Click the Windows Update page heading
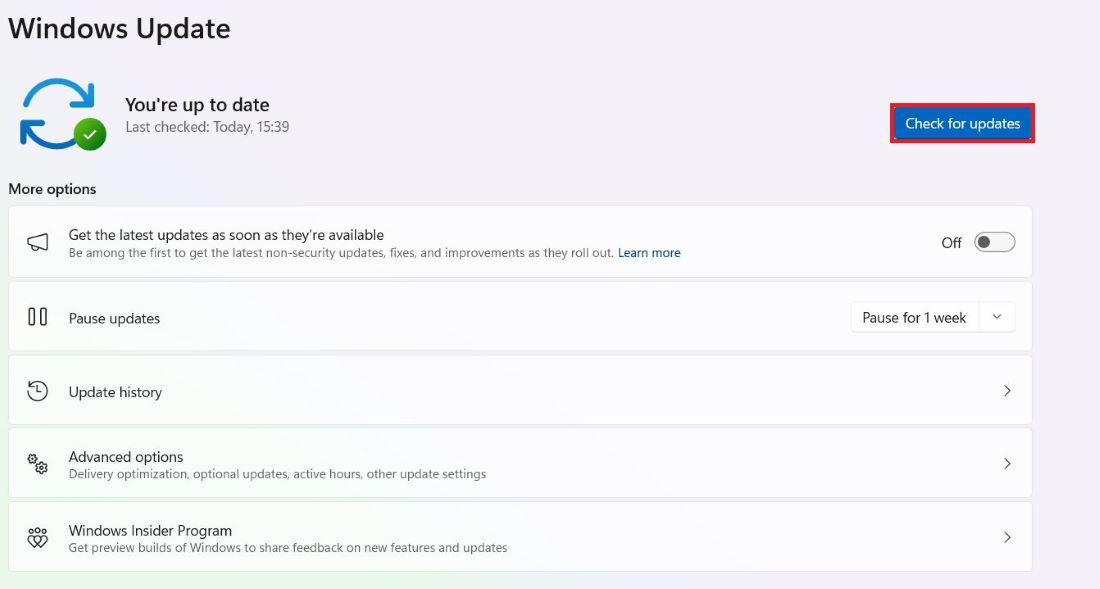 click(x=119, y=28)
